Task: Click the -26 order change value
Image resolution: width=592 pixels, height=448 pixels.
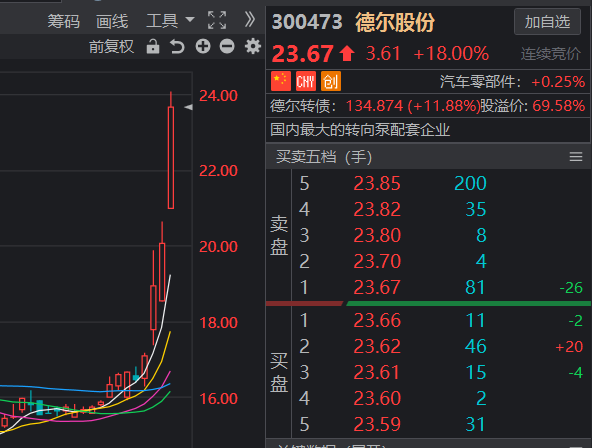Action: (x=571, y=288)
